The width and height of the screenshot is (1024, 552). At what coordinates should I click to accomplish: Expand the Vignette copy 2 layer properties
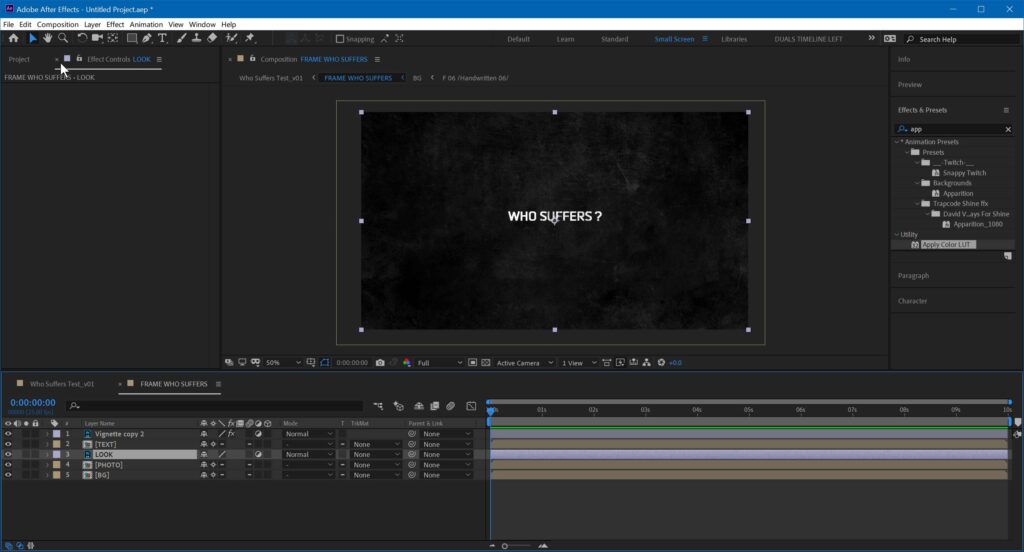[x=46, y=434]
